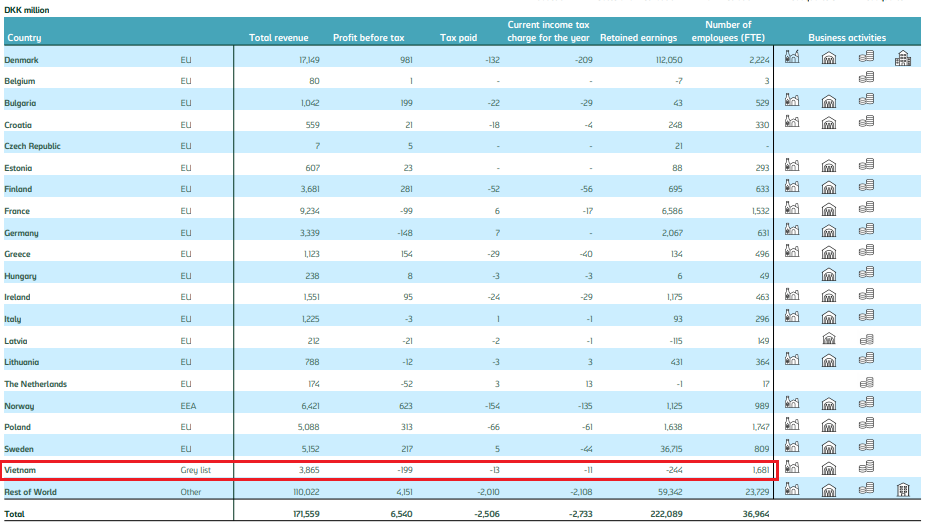Click the warehouse icon in Hungary row
Screen dimensions: 926x528
pyautogui.click(x=828, y=274)
